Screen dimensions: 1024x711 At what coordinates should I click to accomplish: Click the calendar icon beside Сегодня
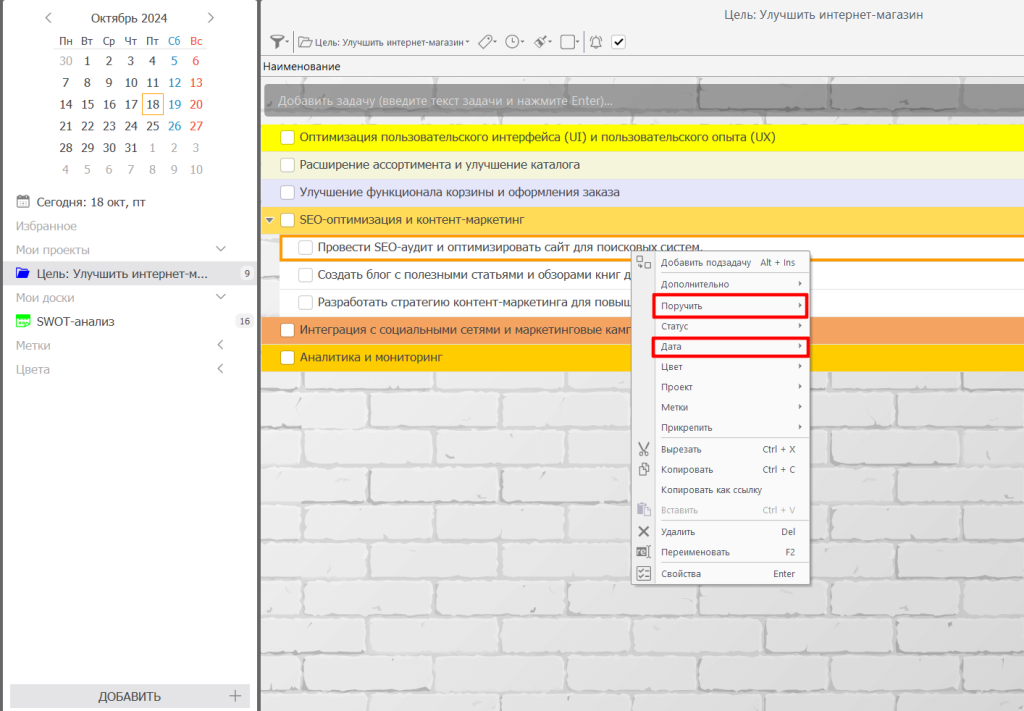click(23, 201)
